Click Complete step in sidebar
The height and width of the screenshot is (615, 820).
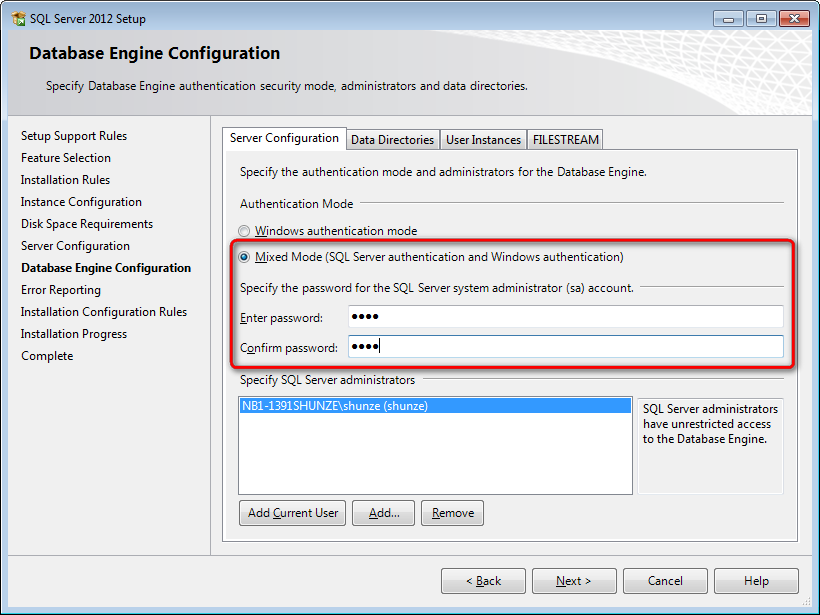[47, 356]
